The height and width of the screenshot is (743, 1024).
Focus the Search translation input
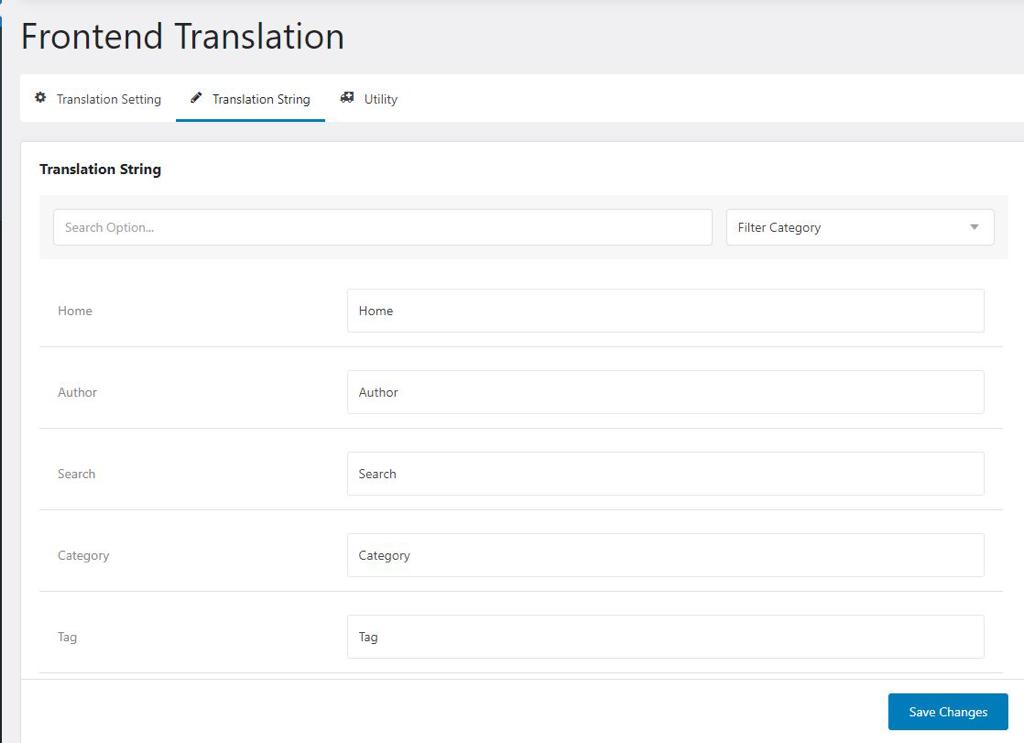(x=664, y=473)
